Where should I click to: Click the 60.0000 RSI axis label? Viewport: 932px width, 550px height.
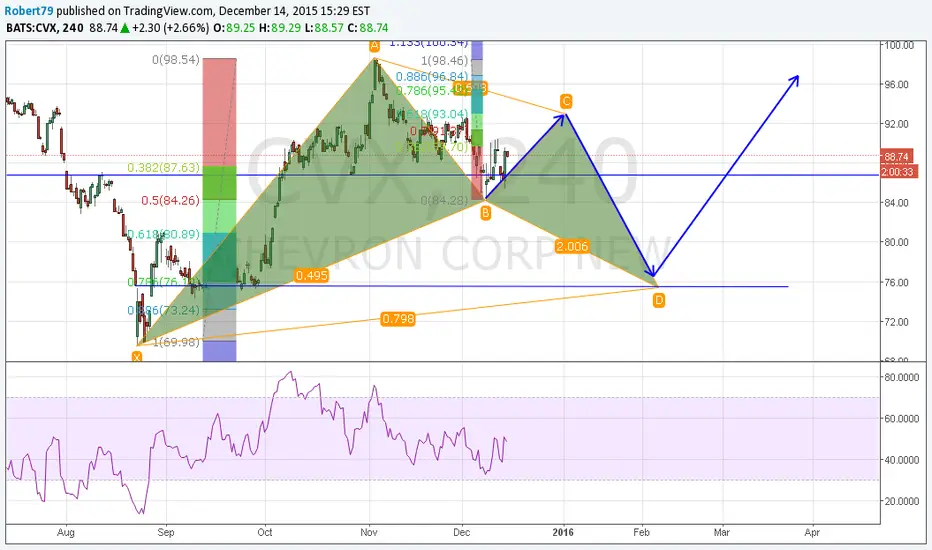[902, 418]
